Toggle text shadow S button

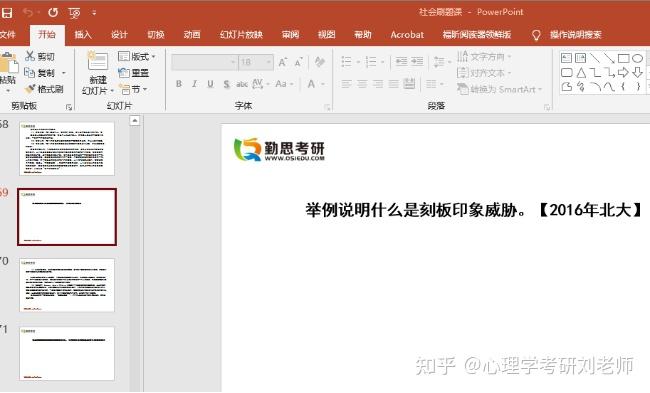[x=226, y=84]
